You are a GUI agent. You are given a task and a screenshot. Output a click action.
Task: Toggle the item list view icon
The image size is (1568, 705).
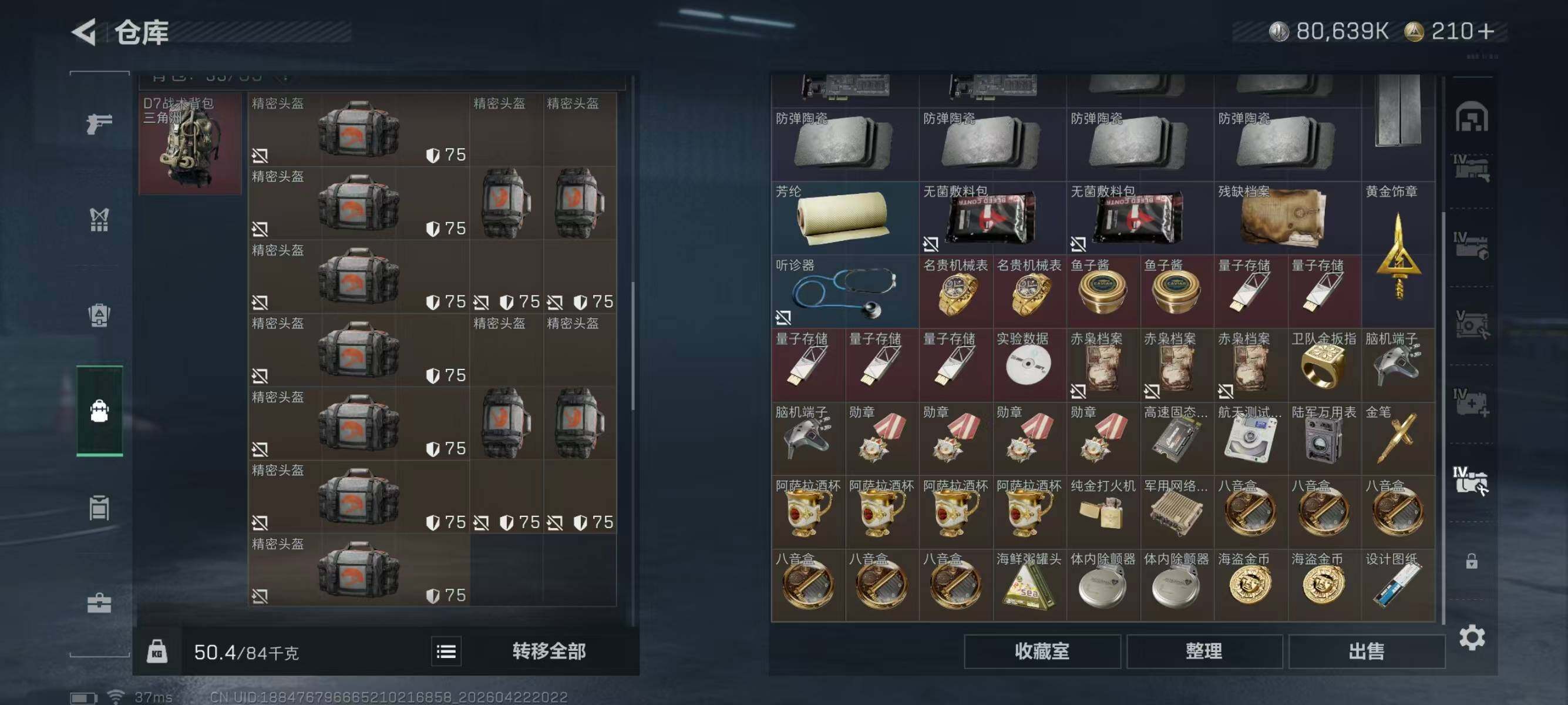(446, 652)
